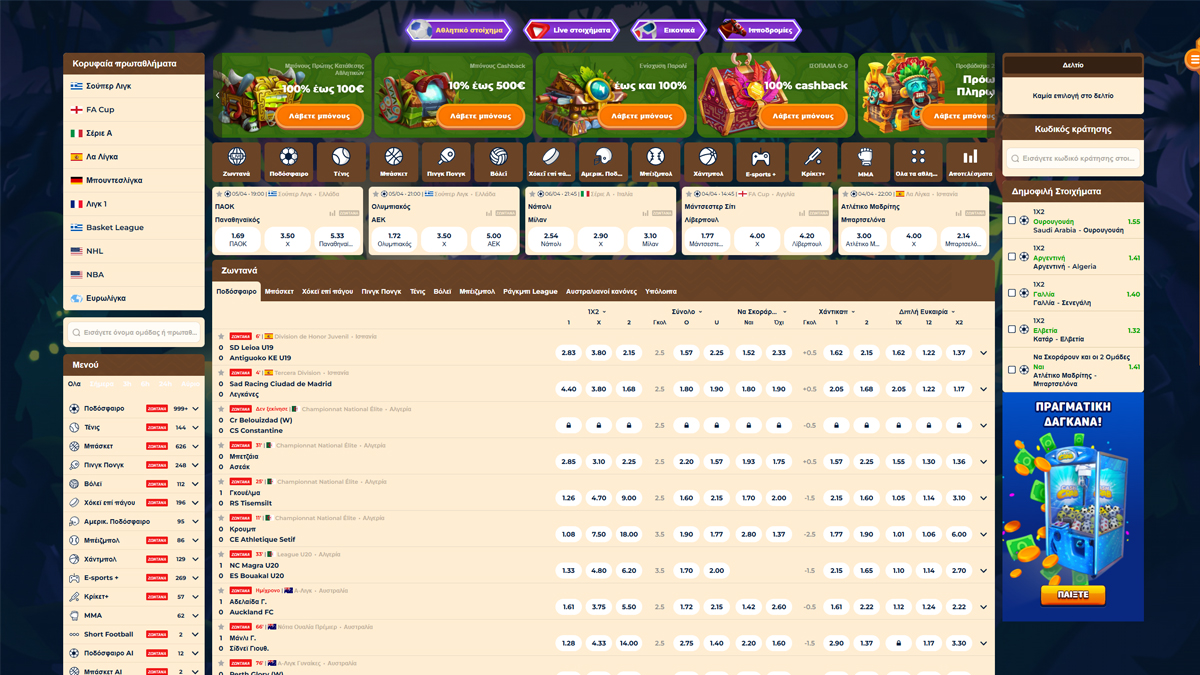This screenshot has width=1200, height=675.
Task: Open the Σούπερ Λιγκ championship link
Action: pos(108,86)
